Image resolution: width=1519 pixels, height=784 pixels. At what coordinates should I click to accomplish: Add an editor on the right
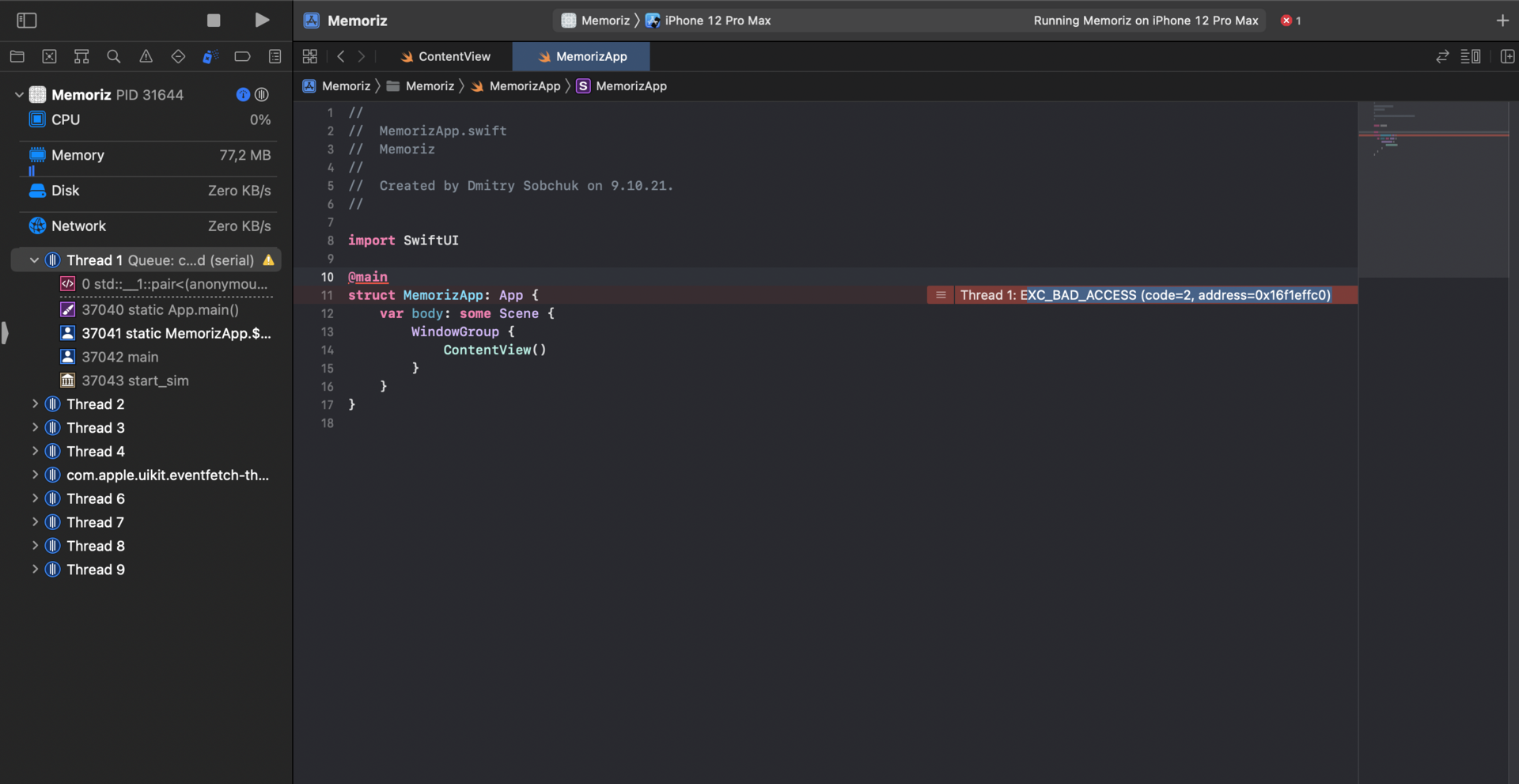[1507, 56]
